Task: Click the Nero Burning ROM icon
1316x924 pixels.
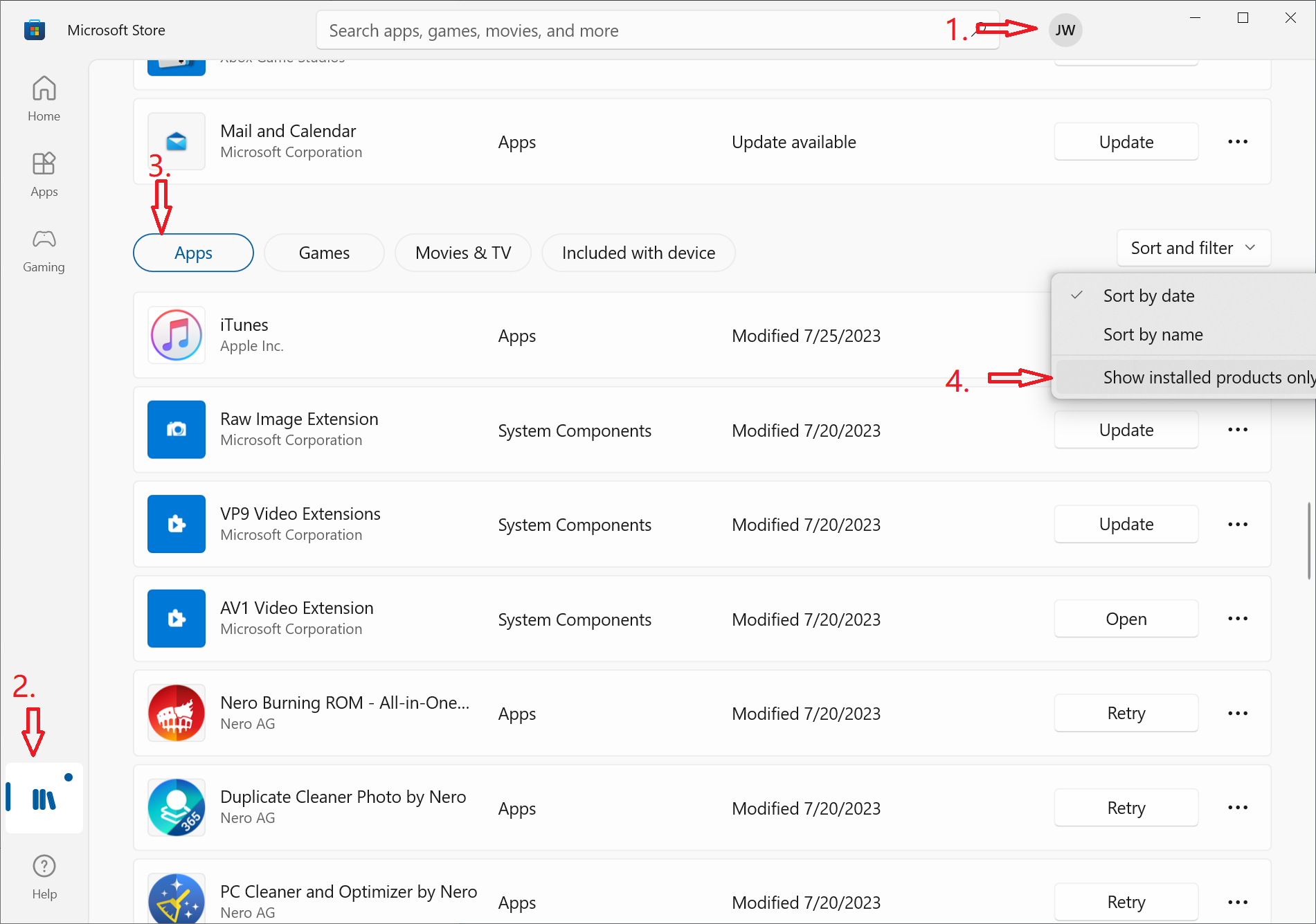Action: tap(177, 713)
